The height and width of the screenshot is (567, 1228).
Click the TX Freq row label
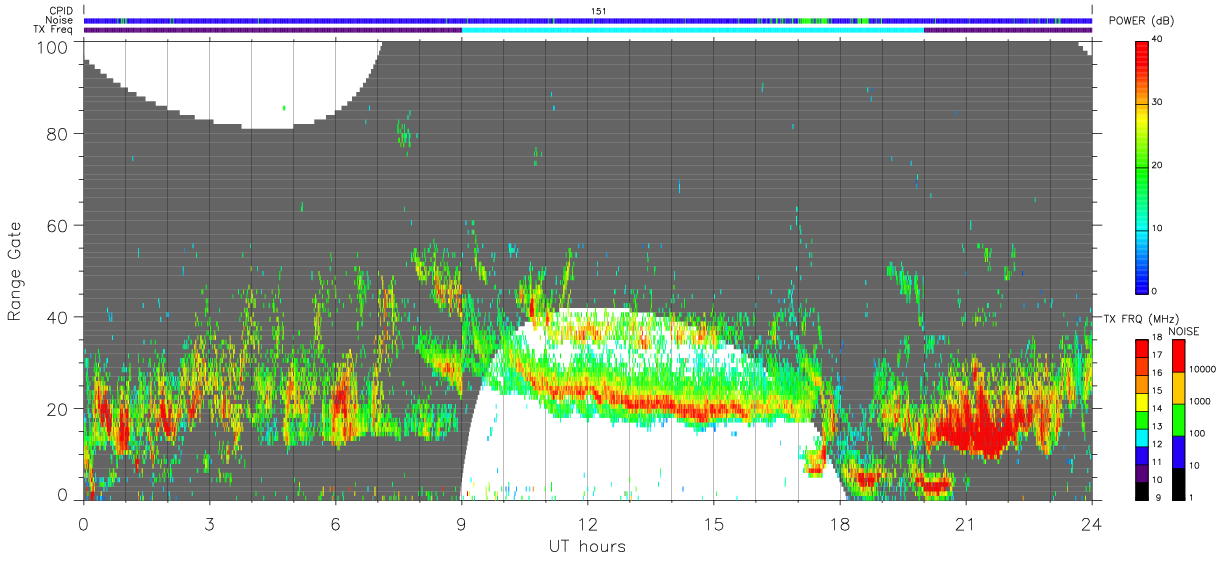[x=54, y=29]
